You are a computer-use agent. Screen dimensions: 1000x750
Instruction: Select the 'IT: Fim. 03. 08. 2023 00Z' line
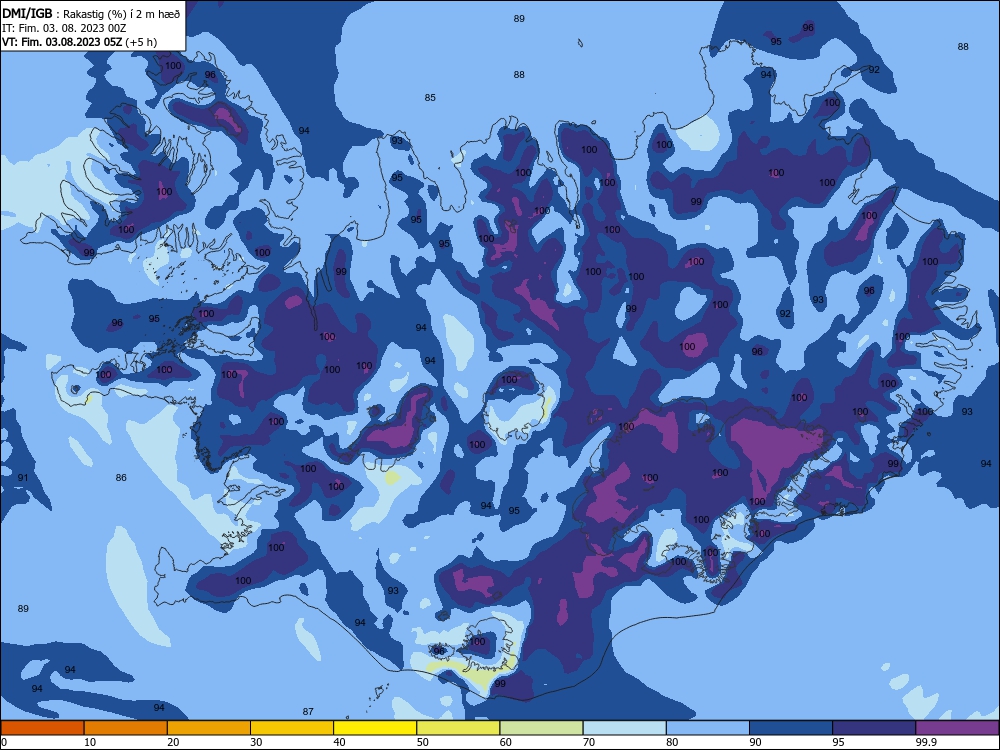pyautogui.click(x=64, y=28)
